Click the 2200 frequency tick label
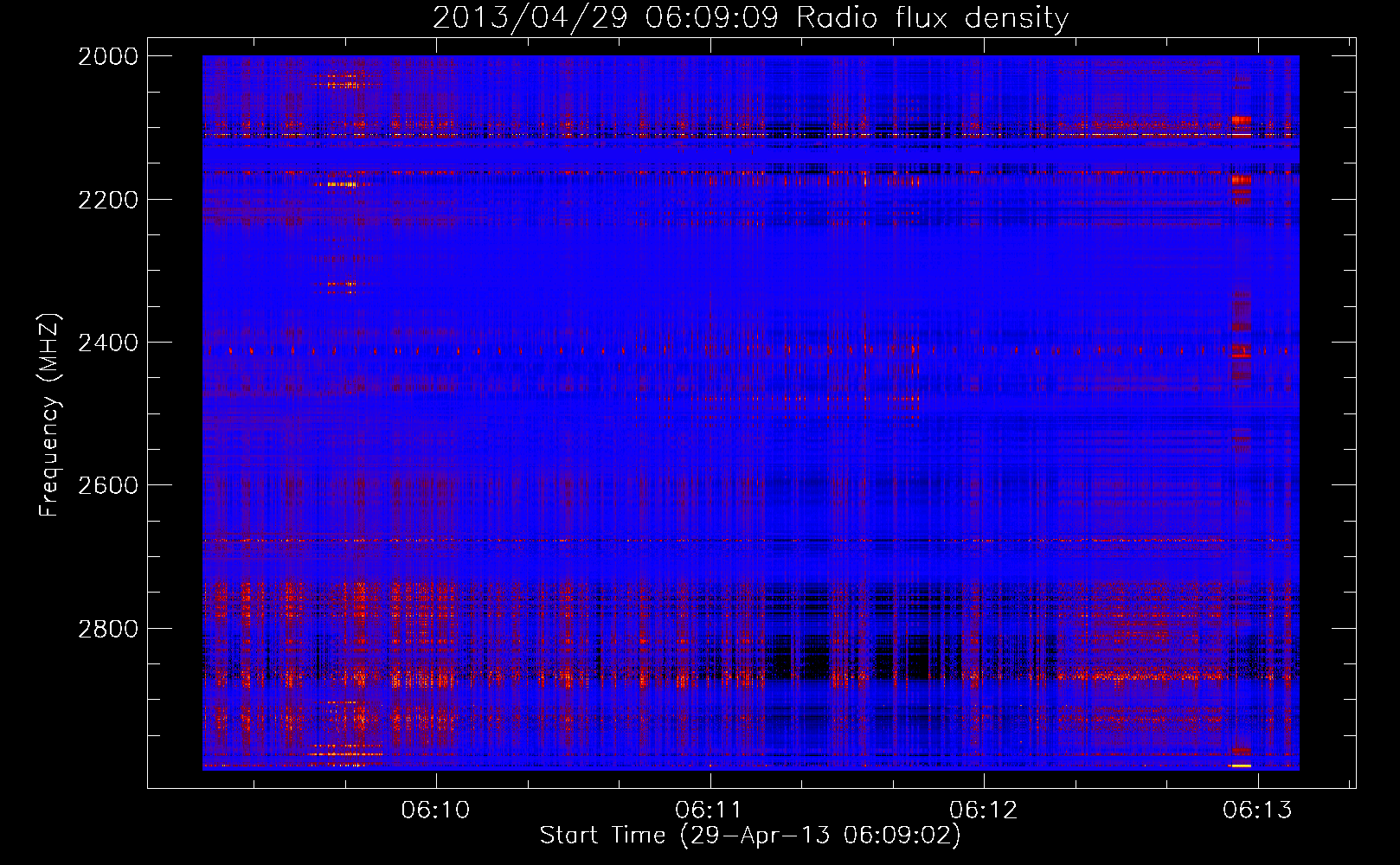 tap(108, 200)
